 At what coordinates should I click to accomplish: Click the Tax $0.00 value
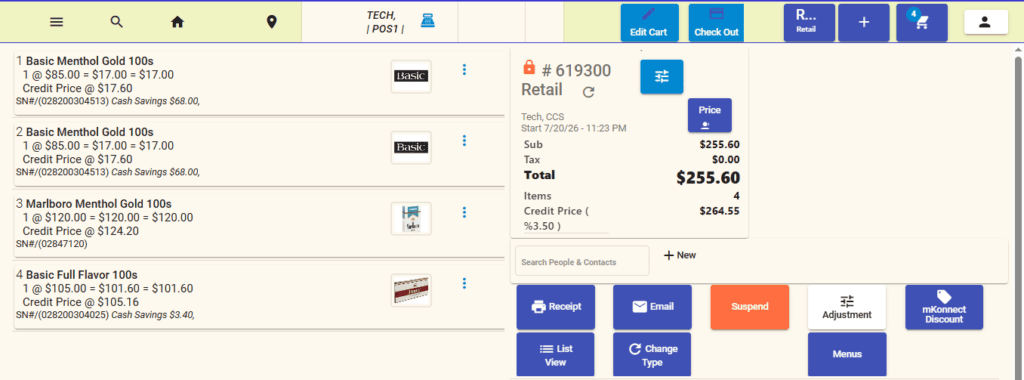pyautogui.click(x=726, y=160)
